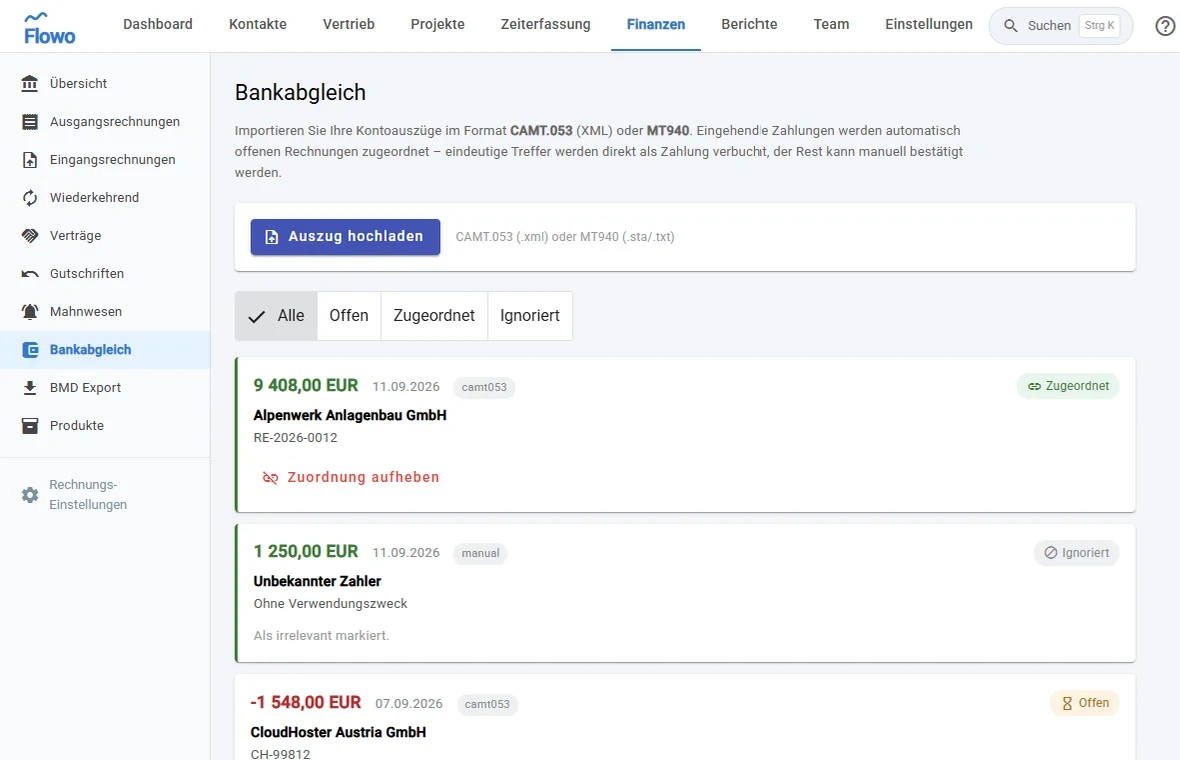The height and width of the screenshot is (760, 1180).
Task: Click the magnifier search icon
Action: click(1011, 26)
